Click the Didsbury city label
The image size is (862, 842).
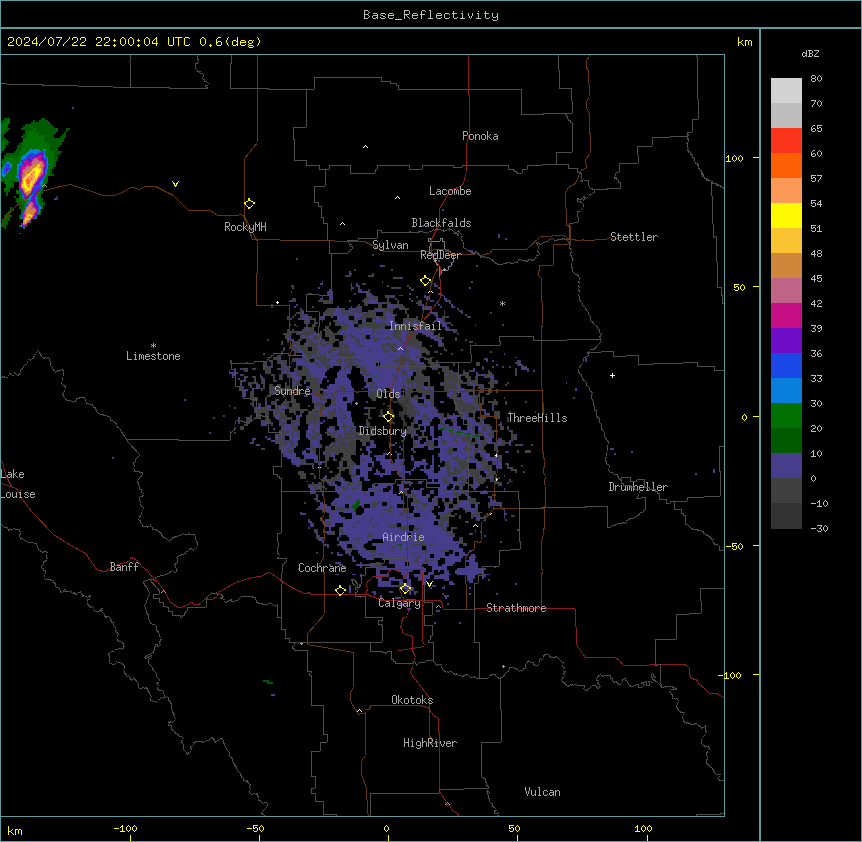coord(383,431)
